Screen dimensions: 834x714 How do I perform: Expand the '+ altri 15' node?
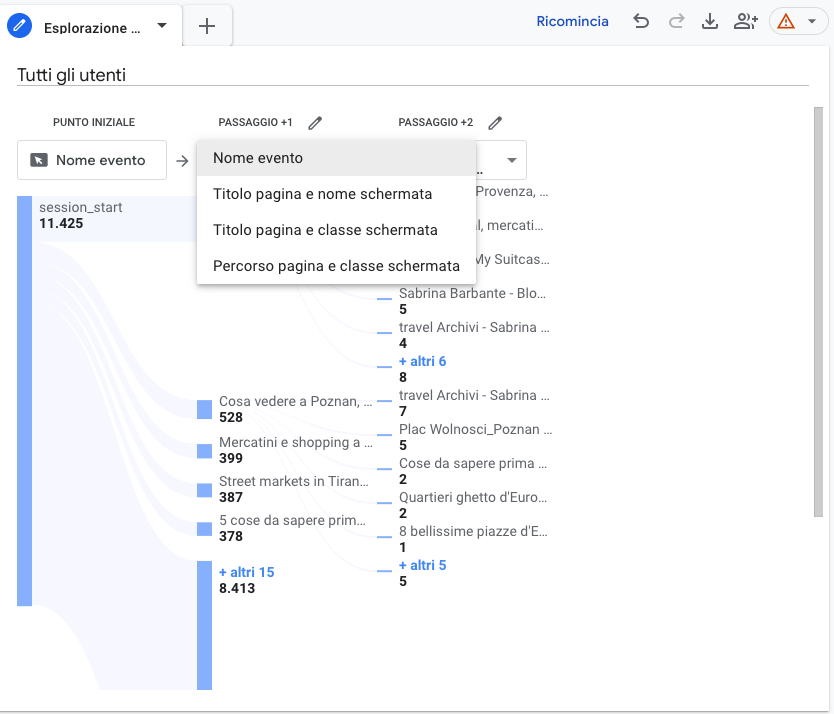click(x=246, y=572)
